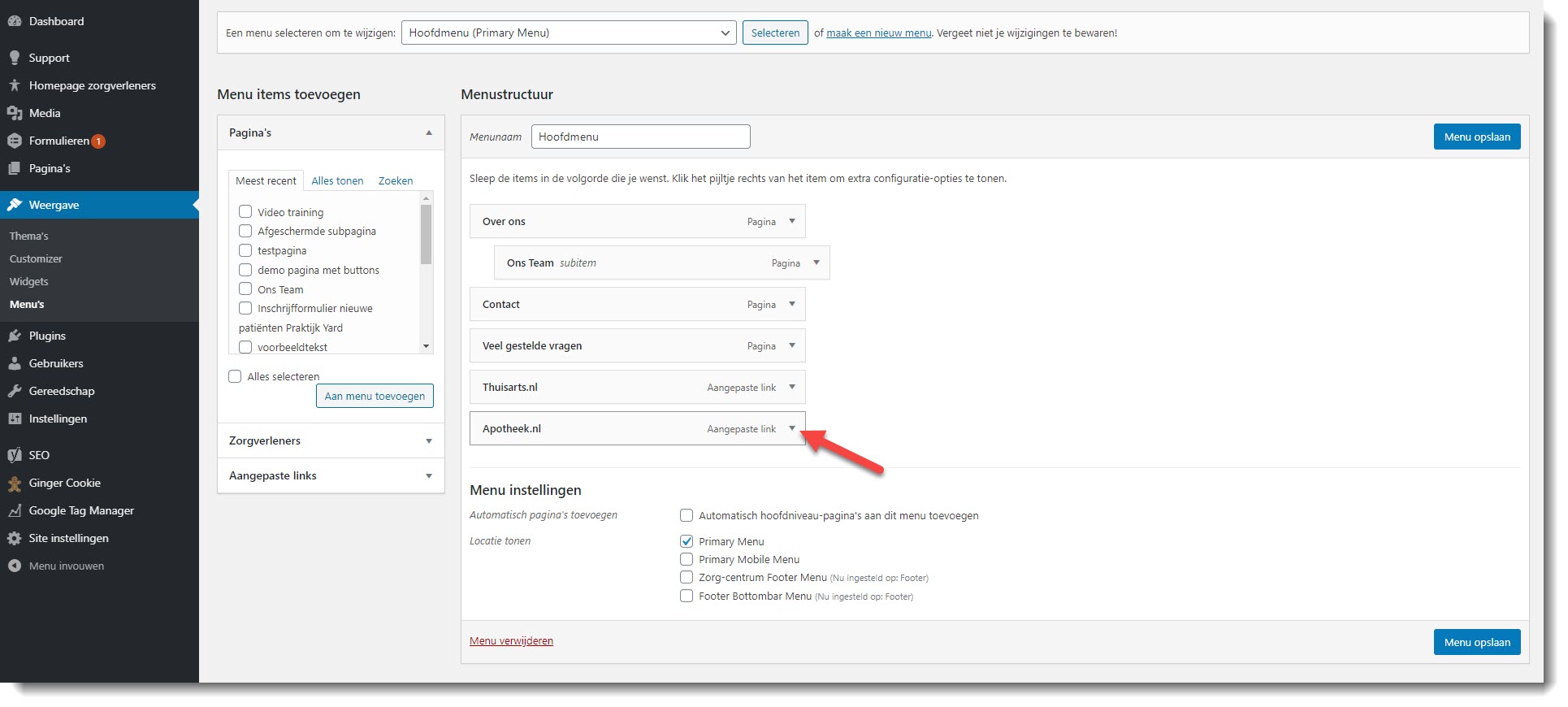The width and height of the screenshot is (1568, 707).
Task: Tick the Afgeschermde subpagina checkbox
Action: pyautogui.click(x=245, y=231)
